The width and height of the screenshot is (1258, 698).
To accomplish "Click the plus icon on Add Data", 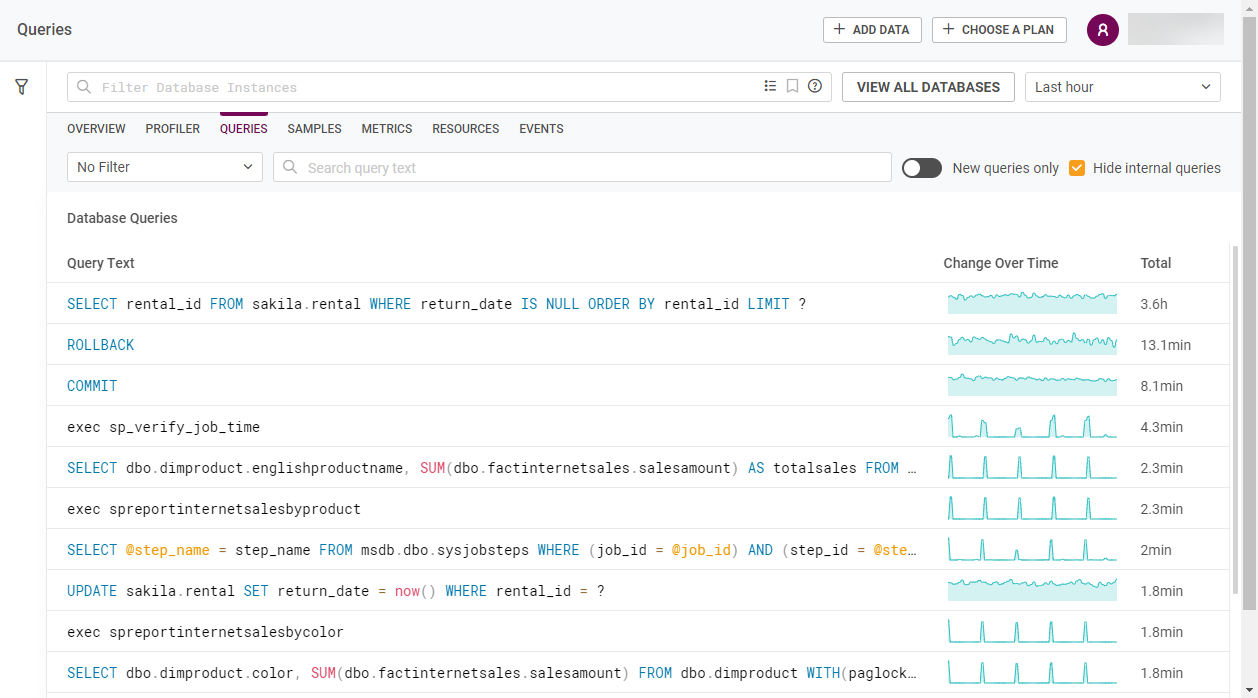I will point(839,30).
